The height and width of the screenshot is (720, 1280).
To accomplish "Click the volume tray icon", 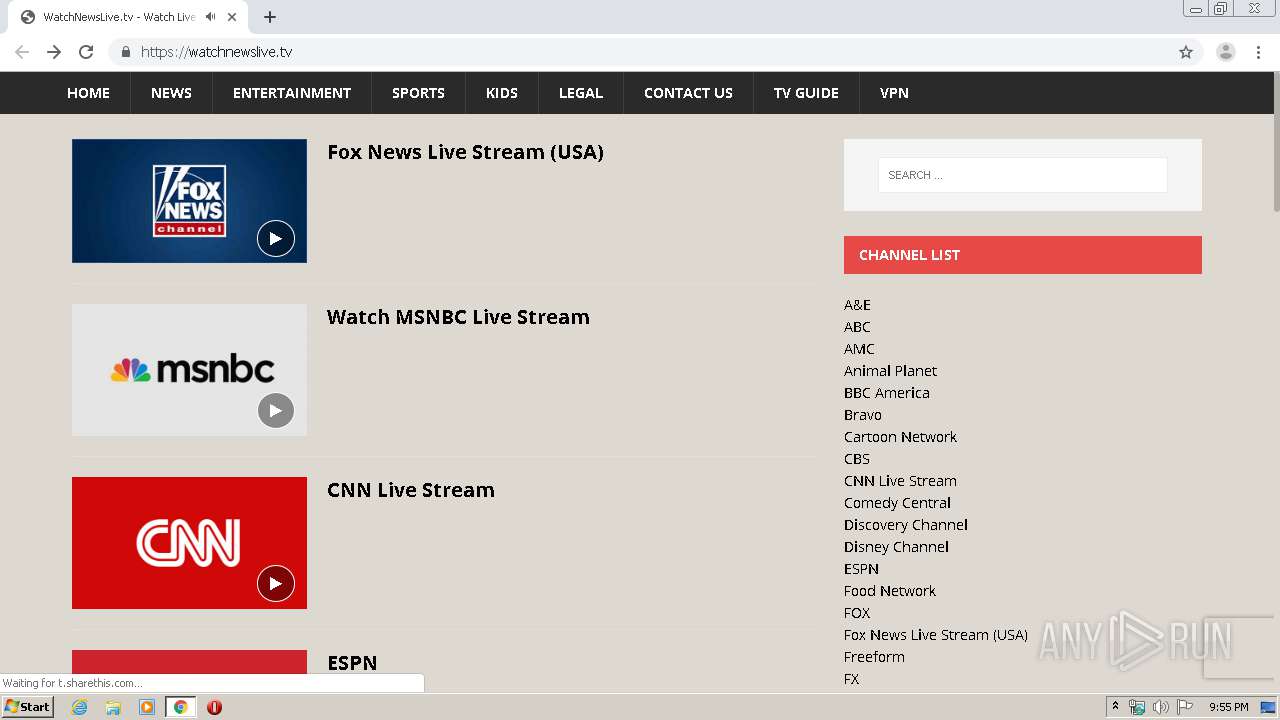I will click(x=1160, y=707).
